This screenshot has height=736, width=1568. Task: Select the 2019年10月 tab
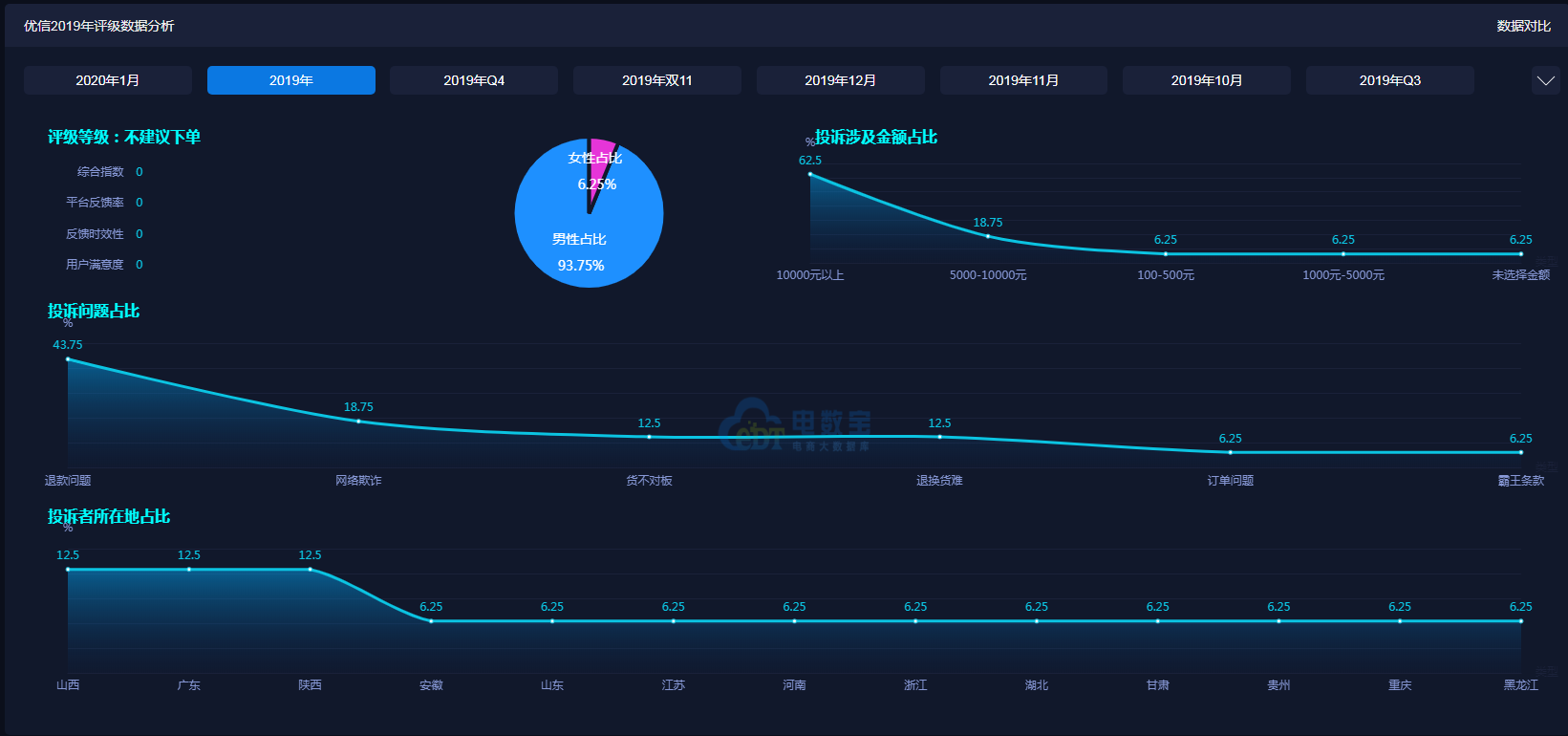tap(1207, 80)
